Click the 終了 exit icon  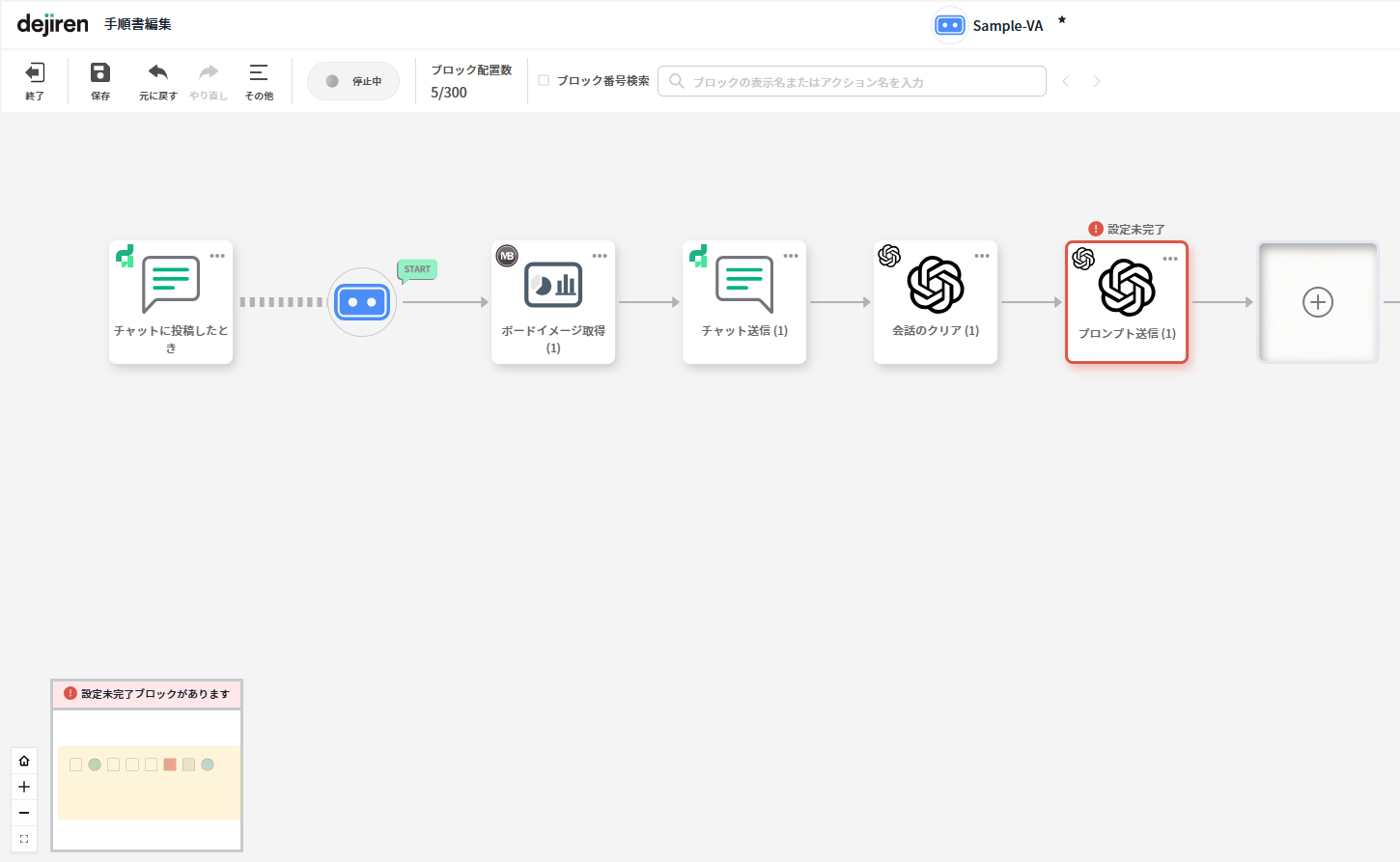(x=35, y=73)
